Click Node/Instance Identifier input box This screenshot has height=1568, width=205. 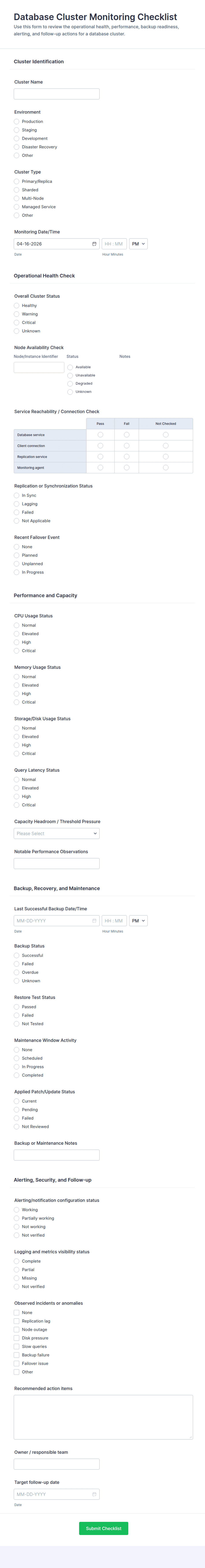39,367
